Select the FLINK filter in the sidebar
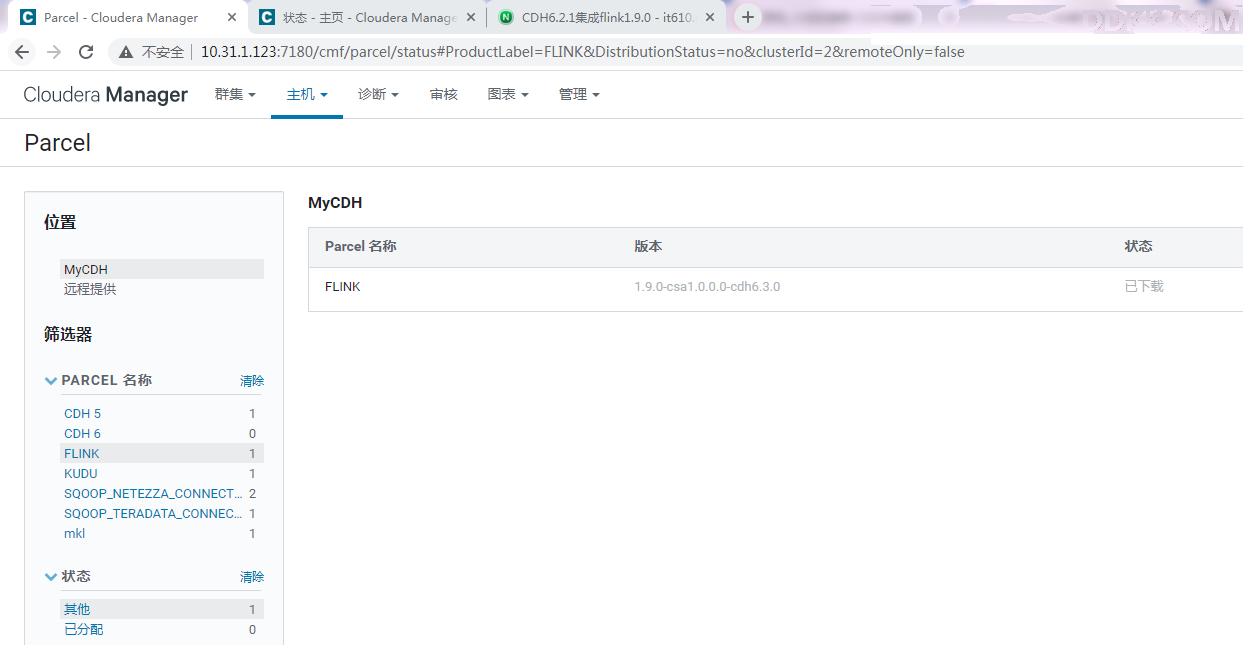This screenshot has height=645, width=1243. click(160, 453)
